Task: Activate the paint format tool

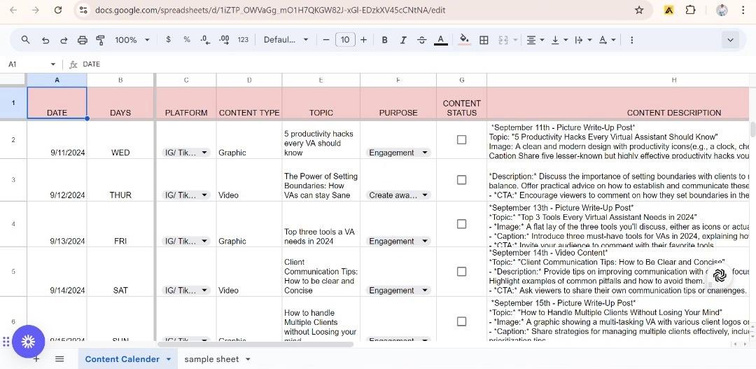Action: 100,40
